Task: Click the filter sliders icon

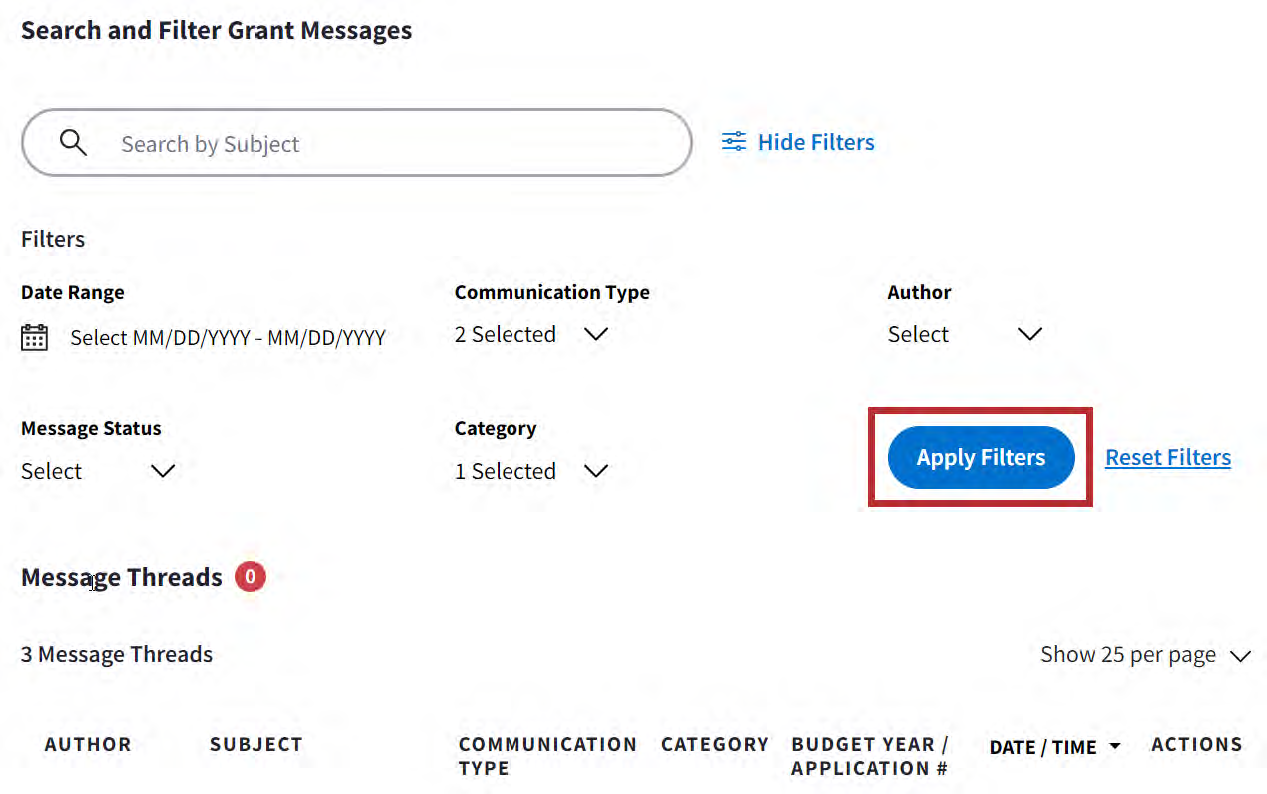Action: (x=734, y=142)
